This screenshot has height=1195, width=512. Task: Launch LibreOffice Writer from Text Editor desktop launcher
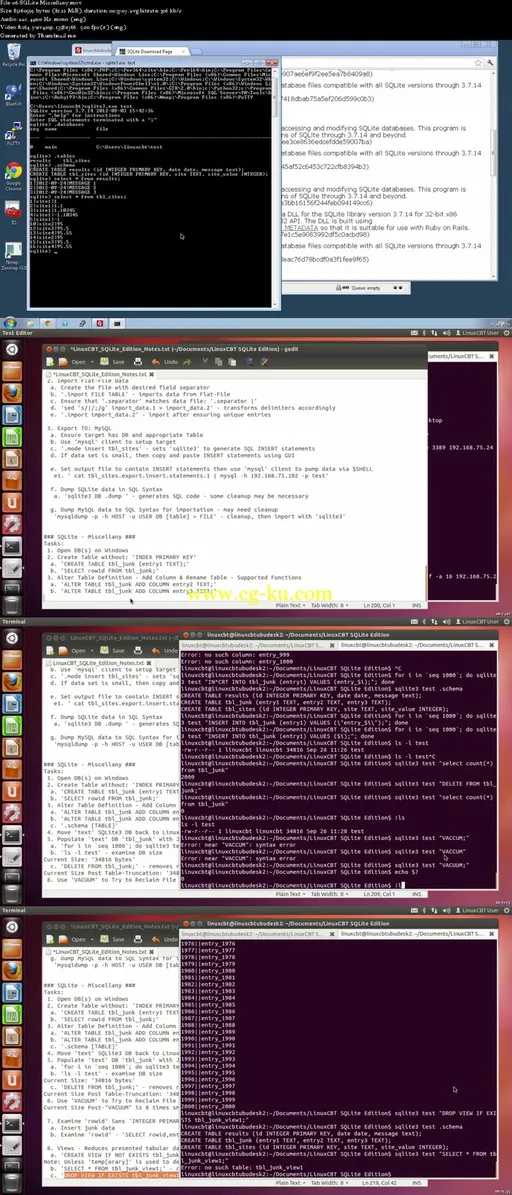(x=11, y=416)
